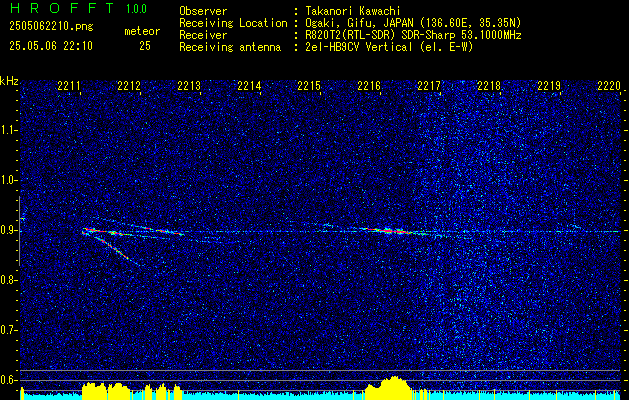The image size is (629, 400).
Task: Click the 2211 time marker
Action: [69, 86]
